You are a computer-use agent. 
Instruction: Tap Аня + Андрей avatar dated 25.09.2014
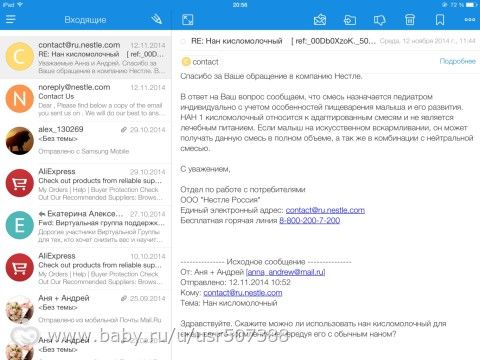point(20,310)
